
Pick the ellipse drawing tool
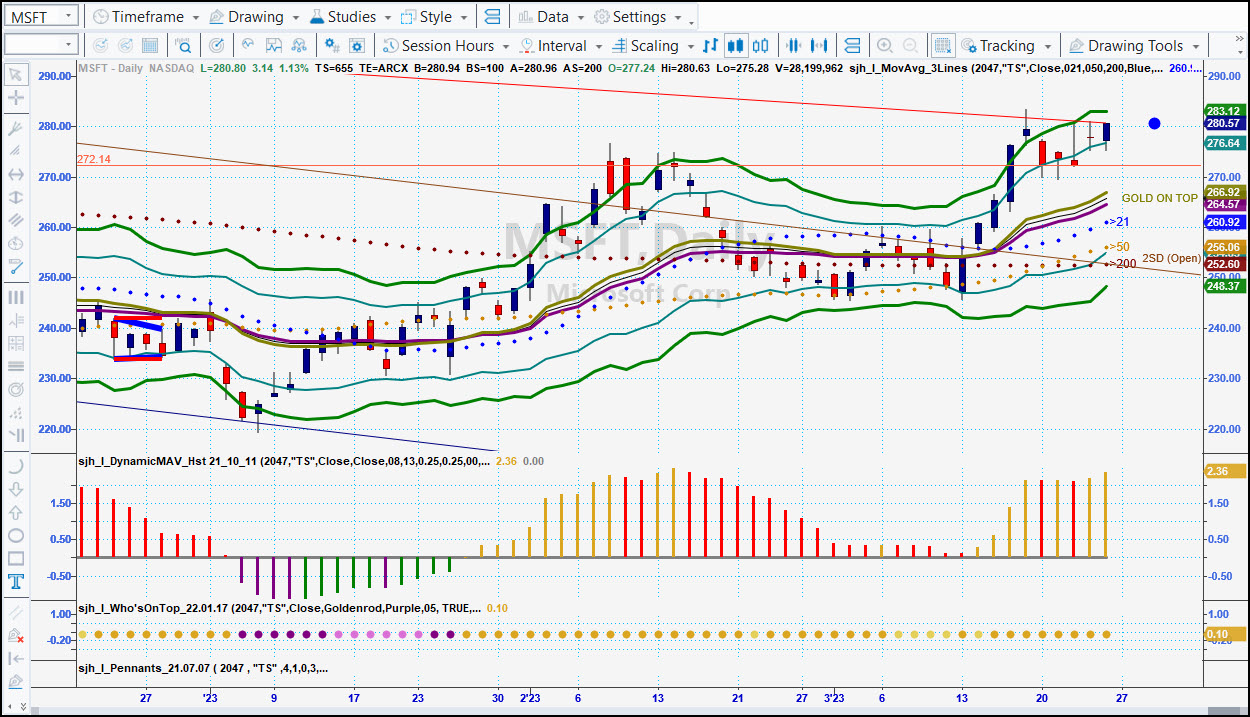[16, 535]
